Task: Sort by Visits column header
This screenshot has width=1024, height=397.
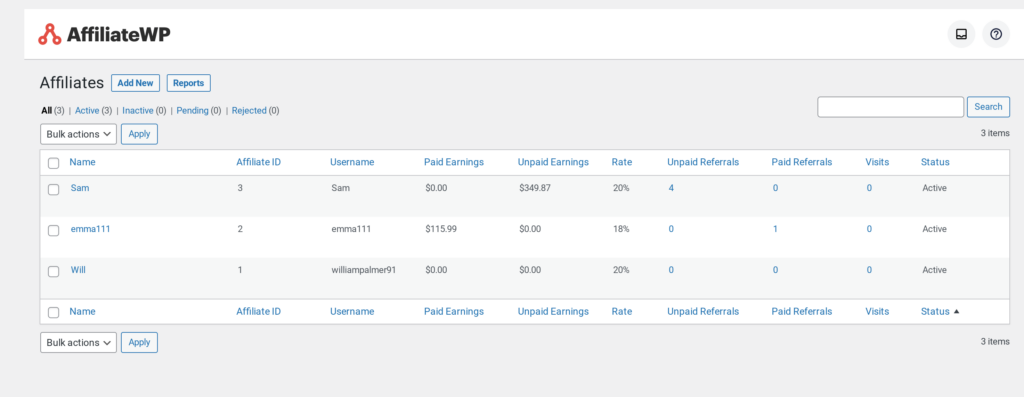Action: coord(877,162)
